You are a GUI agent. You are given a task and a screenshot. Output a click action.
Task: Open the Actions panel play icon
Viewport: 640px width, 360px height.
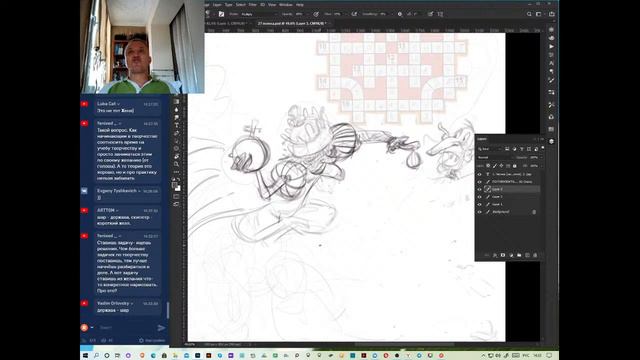(x=551, y=47)
